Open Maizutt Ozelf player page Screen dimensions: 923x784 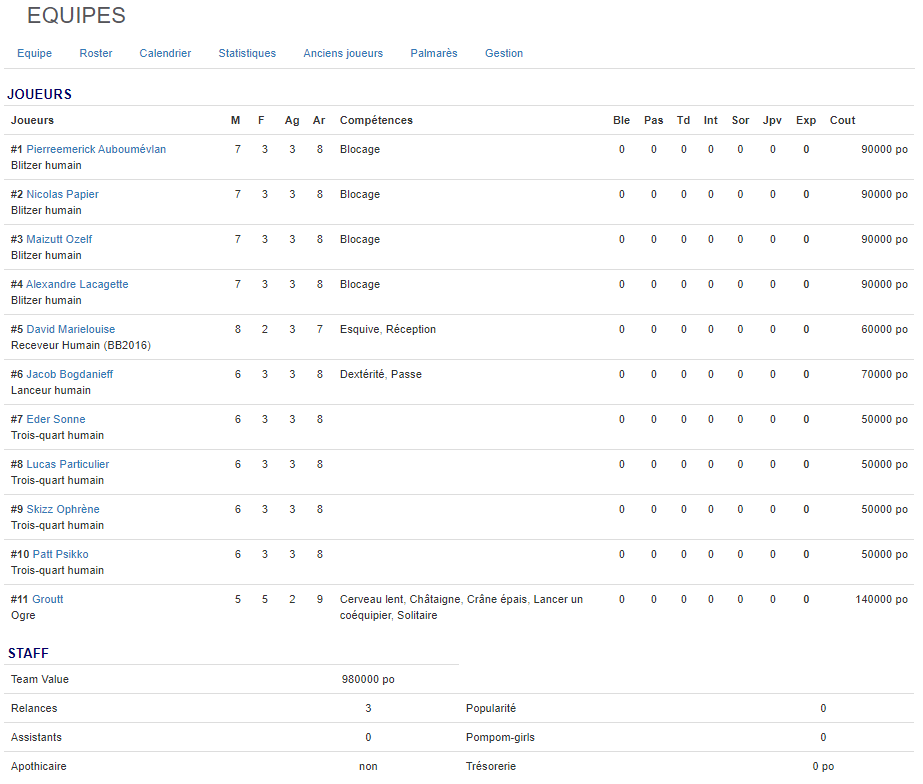[x=59, y=239]
